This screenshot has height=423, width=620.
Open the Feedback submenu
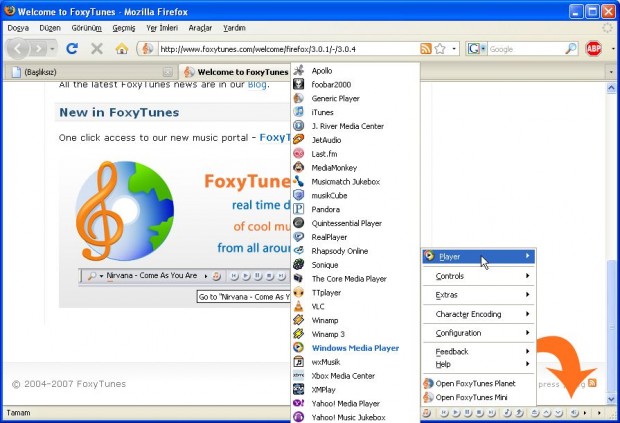(x=478, y=351)
